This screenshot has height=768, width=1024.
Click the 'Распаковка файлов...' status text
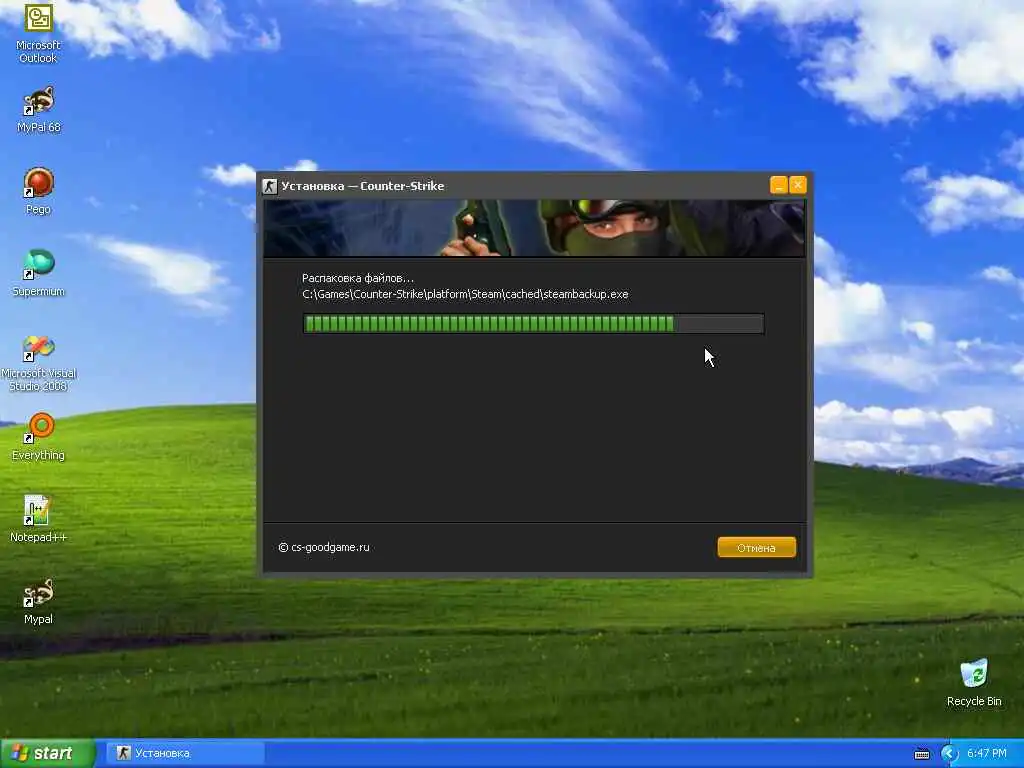tap(358, 278)
